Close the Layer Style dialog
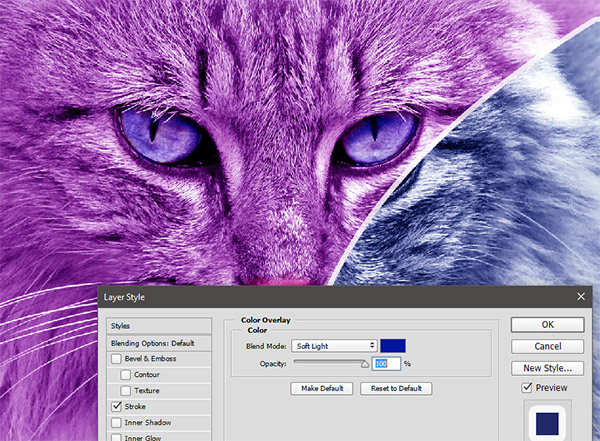The height and width of the screenshot is (441, 600). click(x=581, y=297)
